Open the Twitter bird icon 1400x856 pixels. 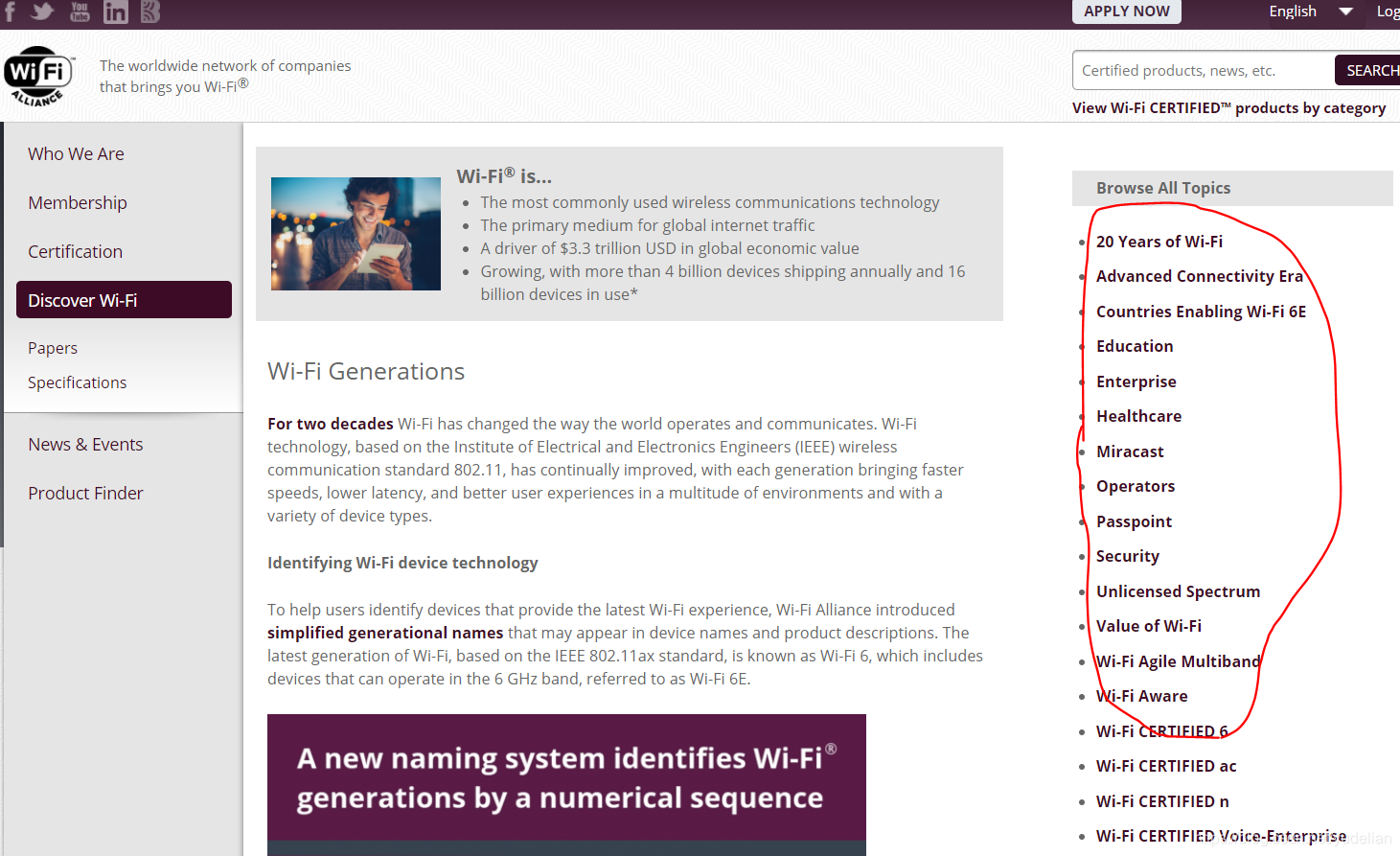42,12
